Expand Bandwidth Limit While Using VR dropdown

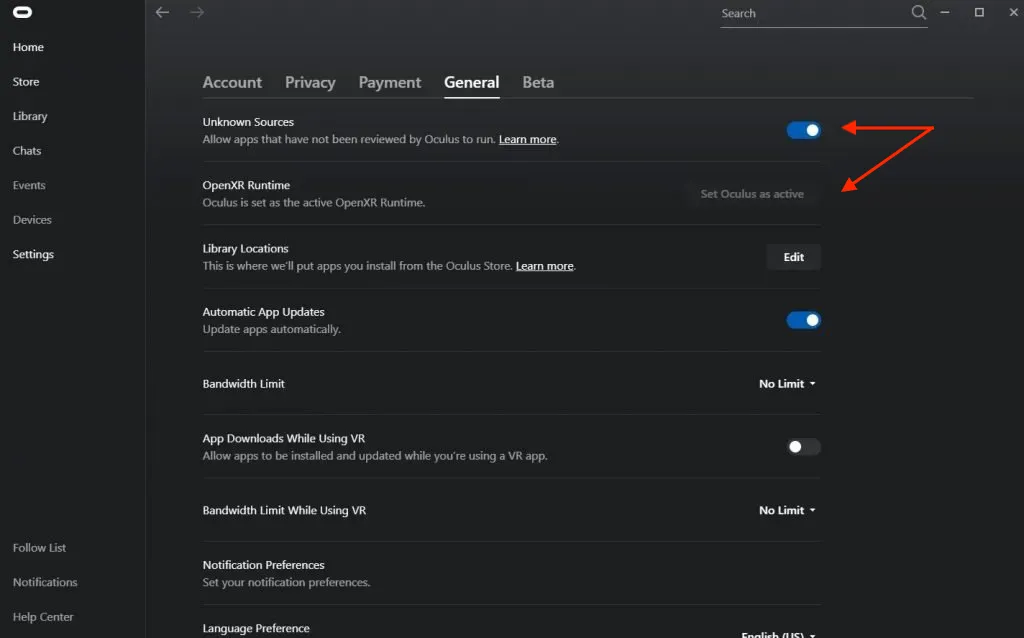point(787,510)
